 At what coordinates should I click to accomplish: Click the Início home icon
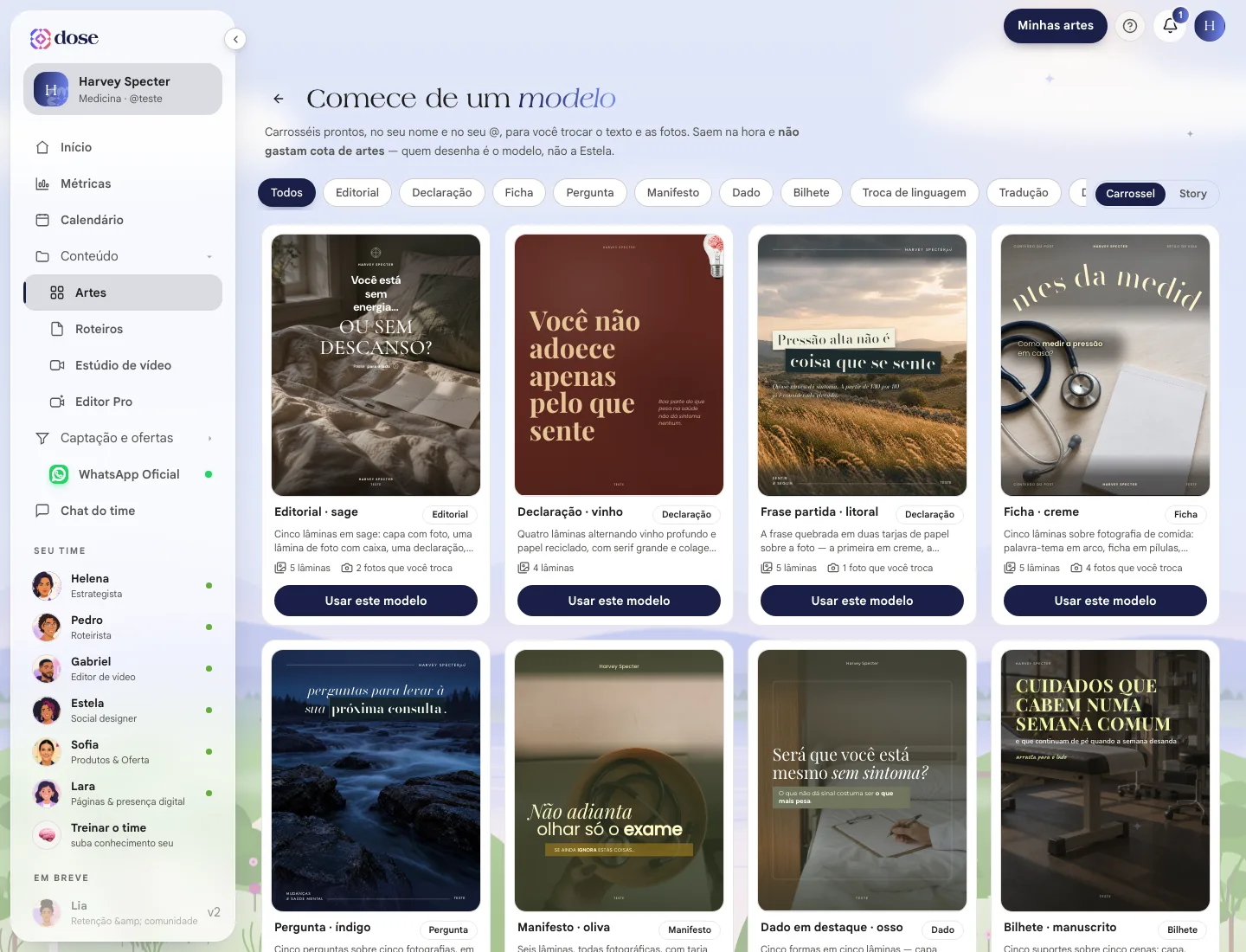point(42,147)
